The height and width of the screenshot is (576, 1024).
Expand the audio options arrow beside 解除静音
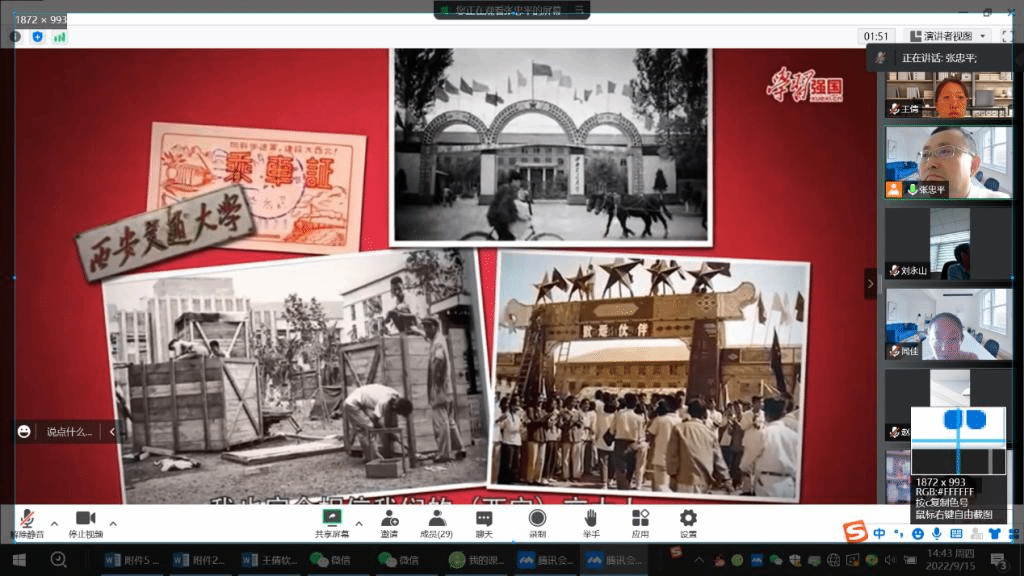tap(54, 522)
